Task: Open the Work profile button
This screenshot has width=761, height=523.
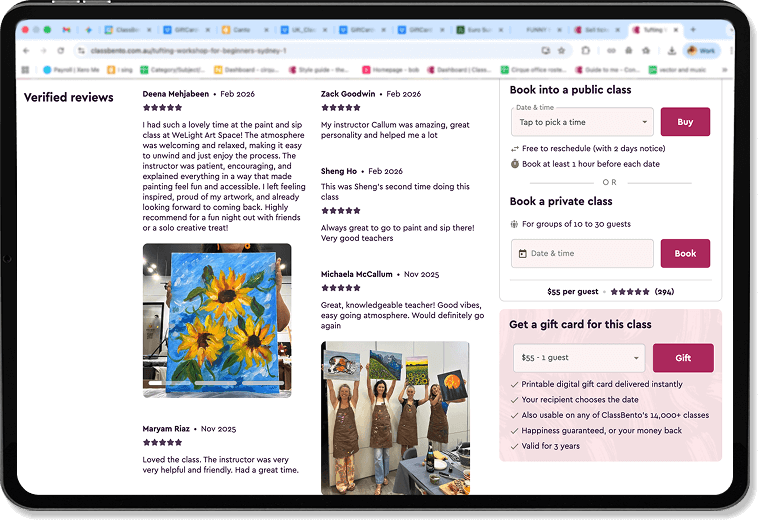Action: click(x=702, y=50)
